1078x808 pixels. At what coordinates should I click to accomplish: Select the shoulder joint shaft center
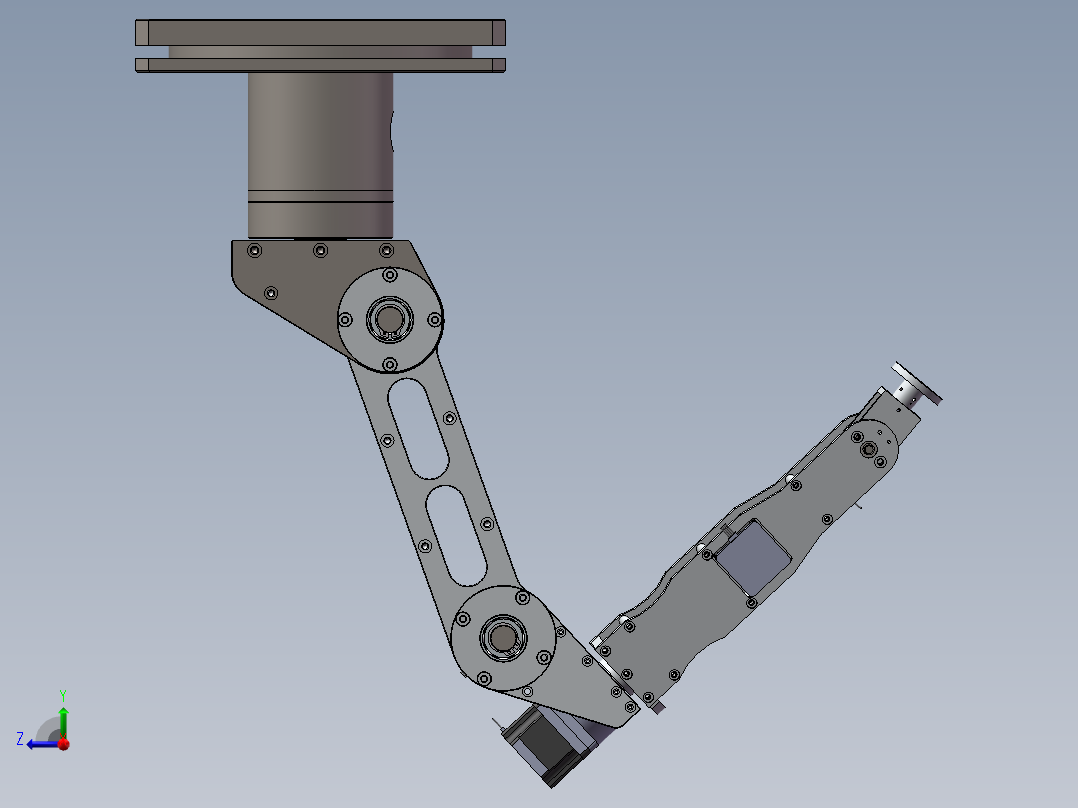(x=390, y=319)
